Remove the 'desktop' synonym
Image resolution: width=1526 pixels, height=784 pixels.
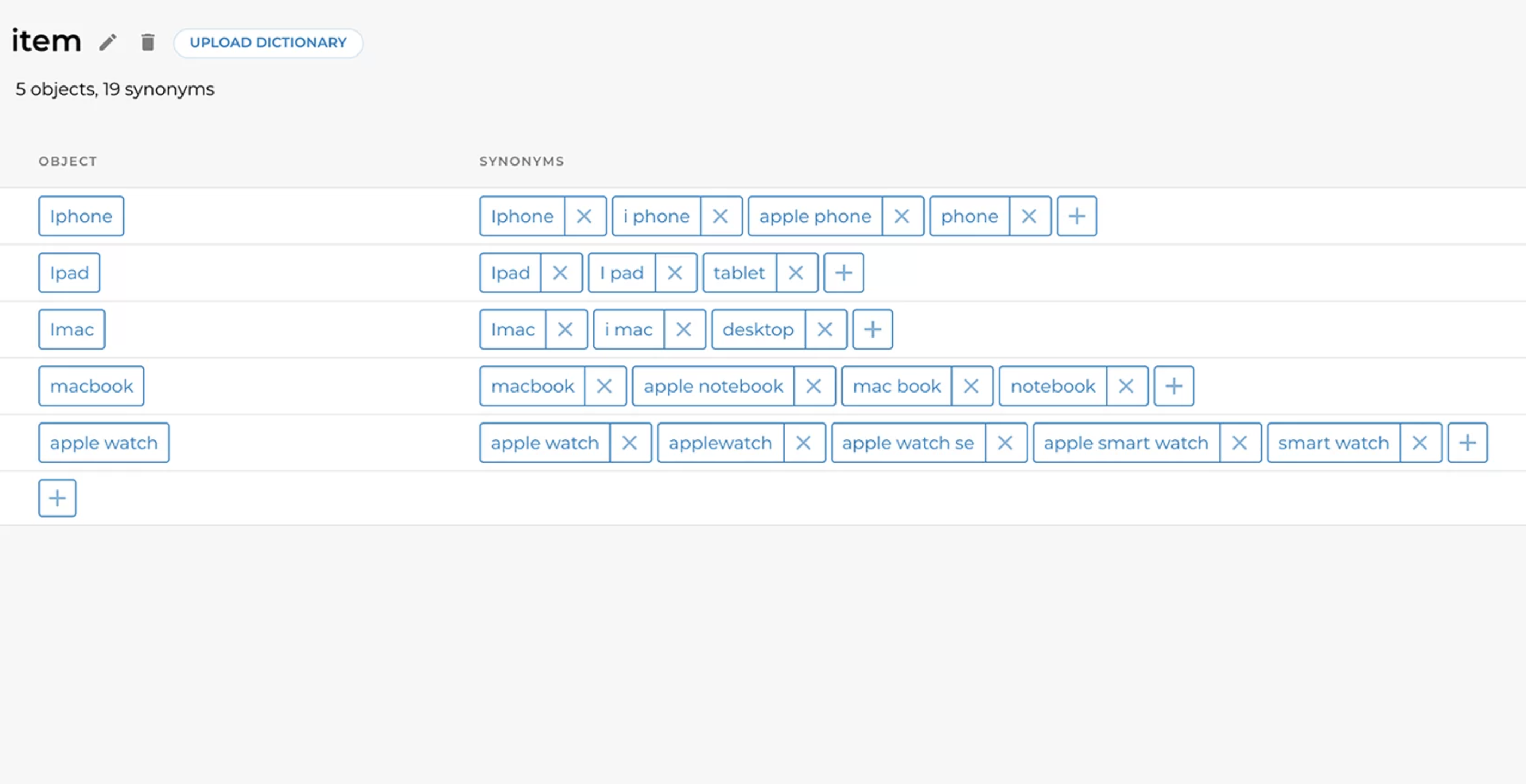point(825,329)
